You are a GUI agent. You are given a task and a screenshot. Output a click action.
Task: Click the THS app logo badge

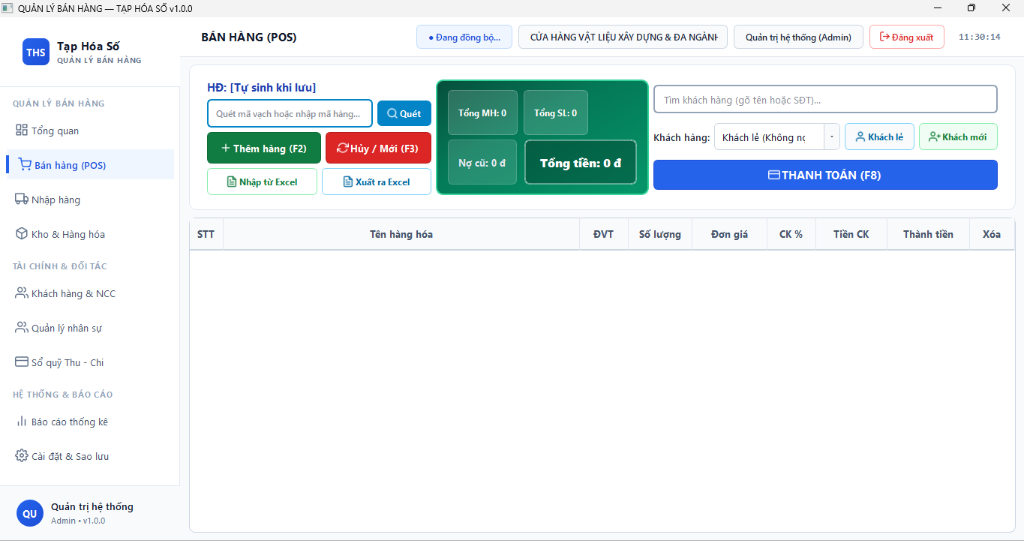[x=36, y=52]
